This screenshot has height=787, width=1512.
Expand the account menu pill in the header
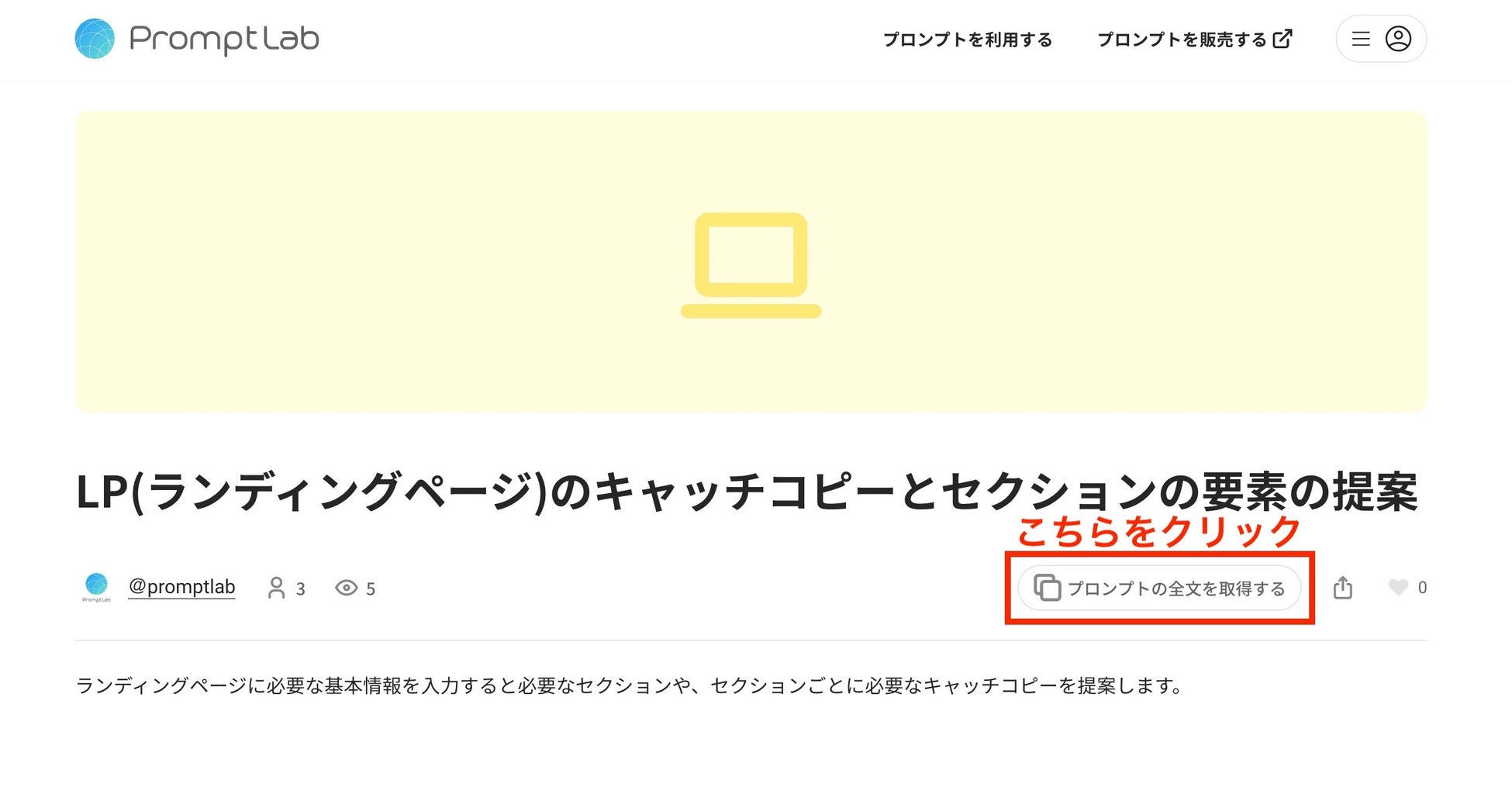pyautogui.click(x=1381, y=39)
